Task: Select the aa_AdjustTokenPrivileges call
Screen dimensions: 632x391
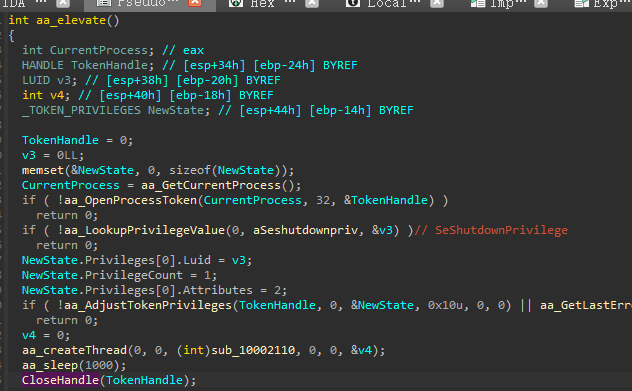Action: pyautogui.click(x=148, y=305)
